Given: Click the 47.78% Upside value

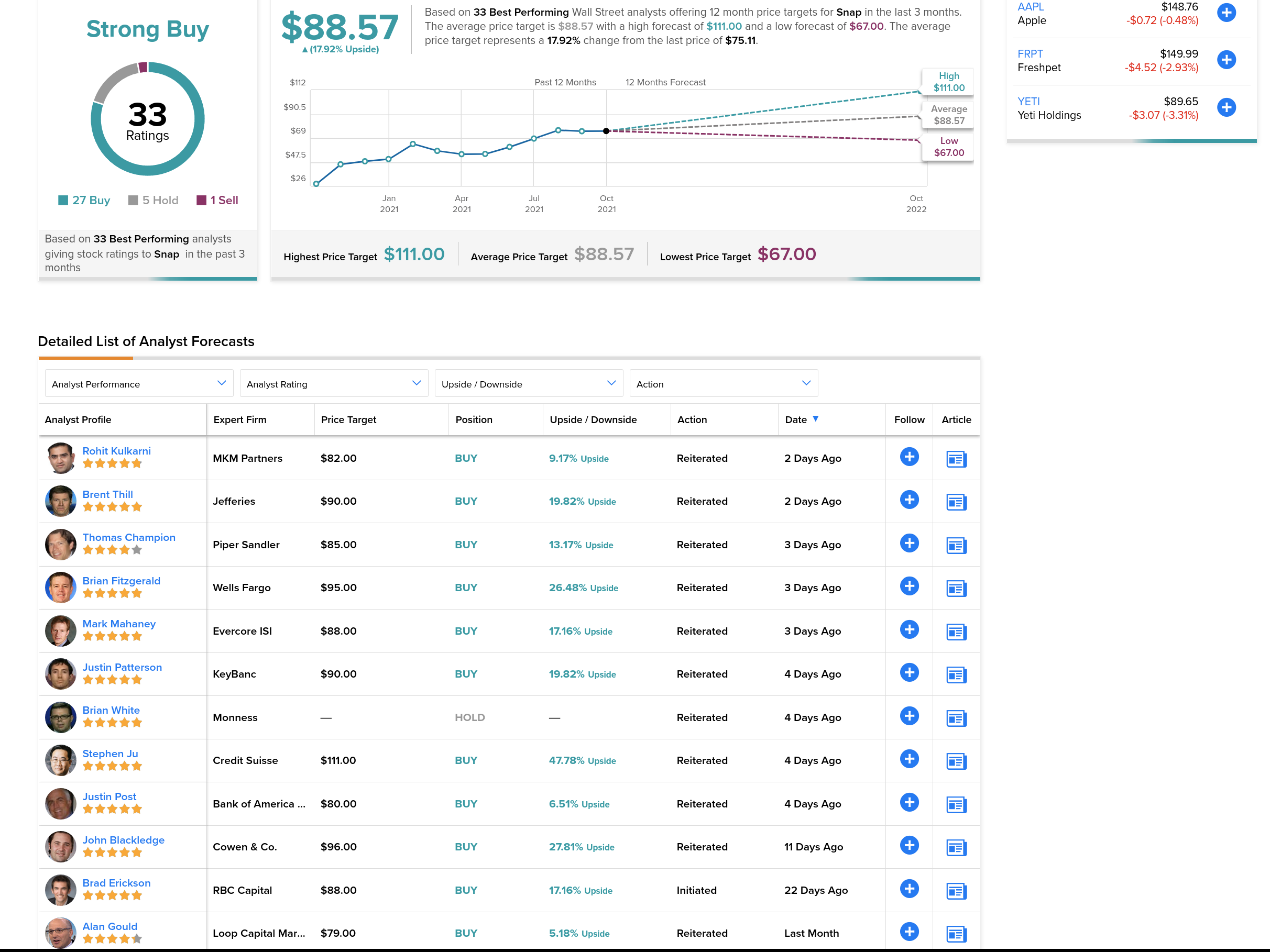Looking at the screenshot, I should tap(582, 760).
